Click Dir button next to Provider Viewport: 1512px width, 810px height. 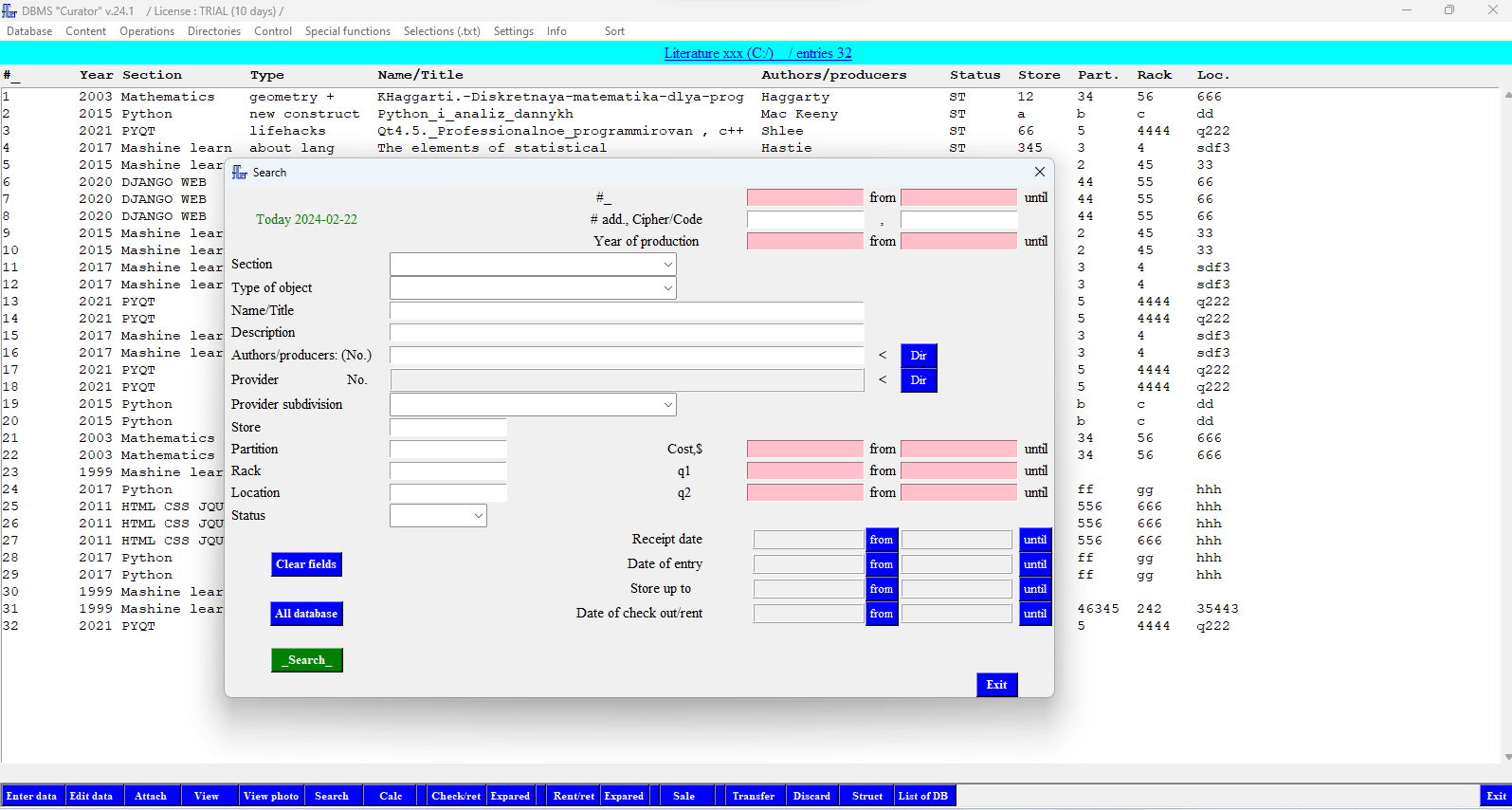click(x=919, y=380)
